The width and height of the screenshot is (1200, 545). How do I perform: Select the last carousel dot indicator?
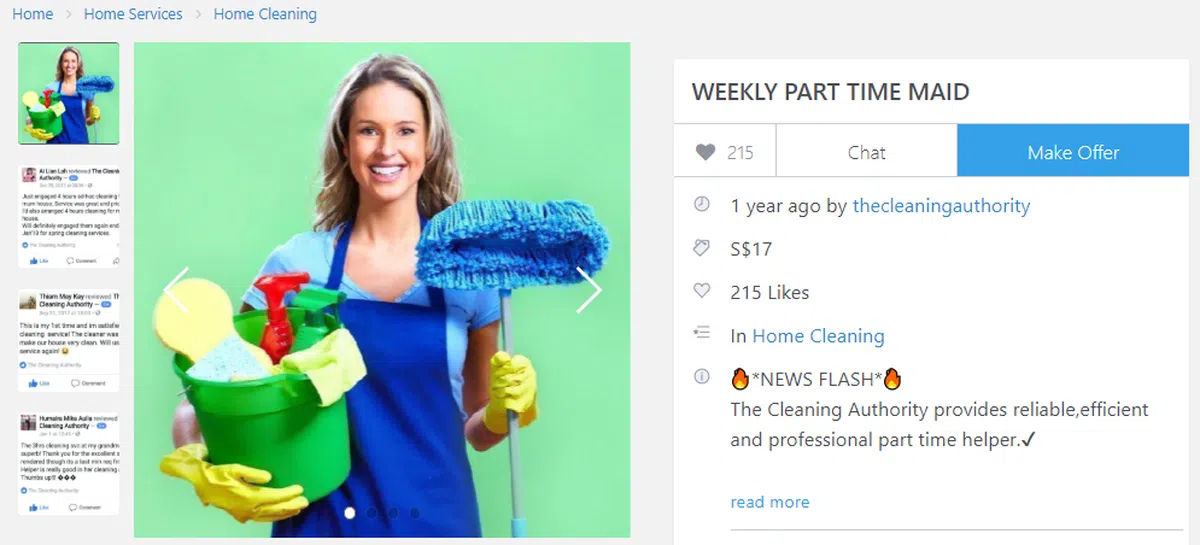coord(415,513)
